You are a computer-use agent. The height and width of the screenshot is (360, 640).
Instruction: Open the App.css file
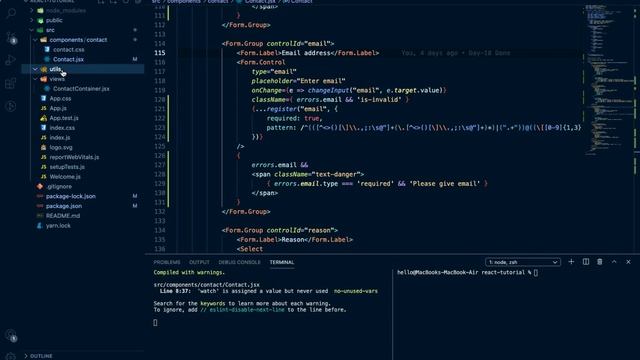(x=60, y=99)
